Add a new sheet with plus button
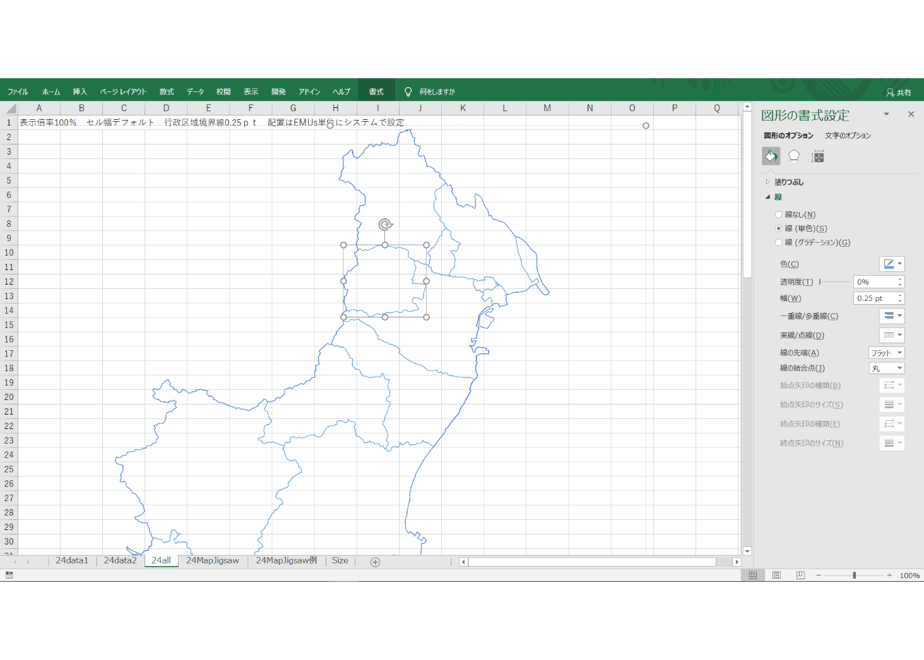Image resolution: width=924 pixels, height=660 pixels. (375, 562)
